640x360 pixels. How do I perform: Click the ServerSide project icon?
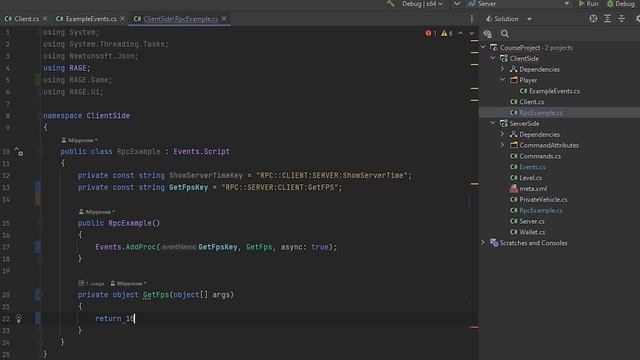504,123
